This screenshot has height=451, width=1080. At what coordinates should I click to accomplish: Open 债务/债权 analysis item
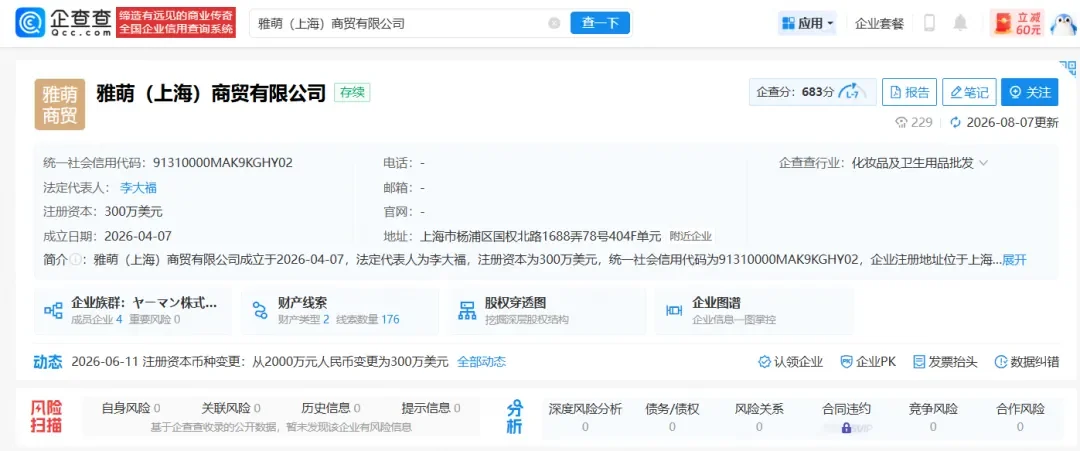point(672,417)
